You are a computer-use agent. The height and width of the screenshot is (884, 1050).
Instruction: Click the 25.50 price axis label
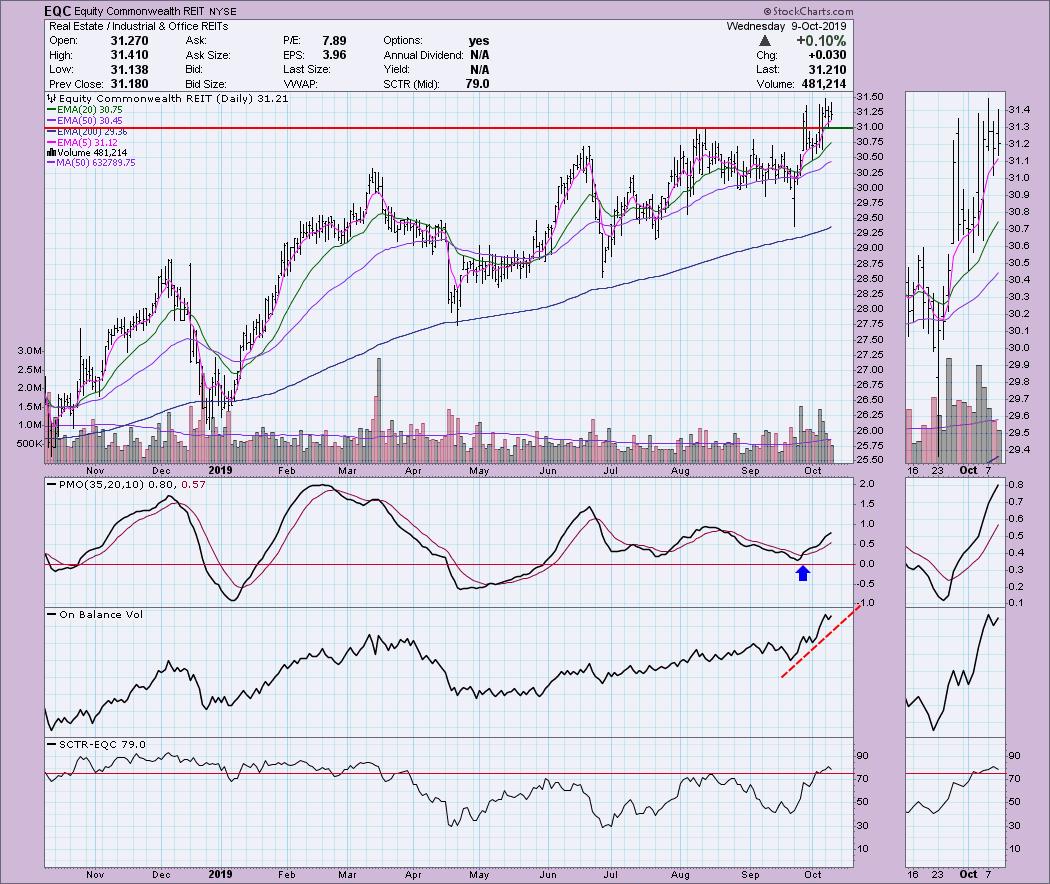tap(870, 460)
